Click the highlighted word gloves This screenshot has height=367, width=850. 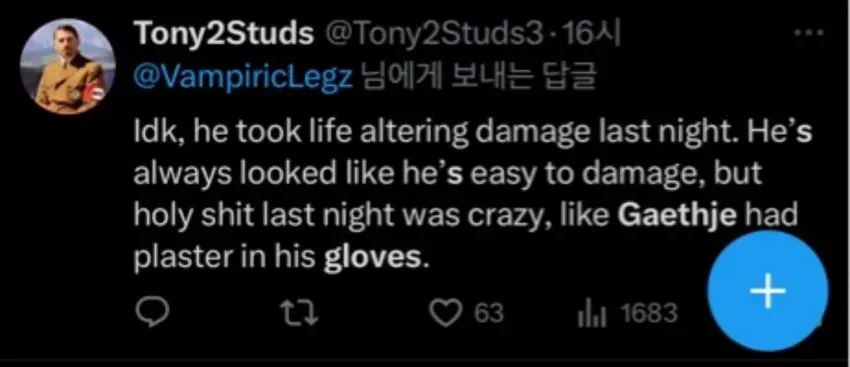click(371, 258)
